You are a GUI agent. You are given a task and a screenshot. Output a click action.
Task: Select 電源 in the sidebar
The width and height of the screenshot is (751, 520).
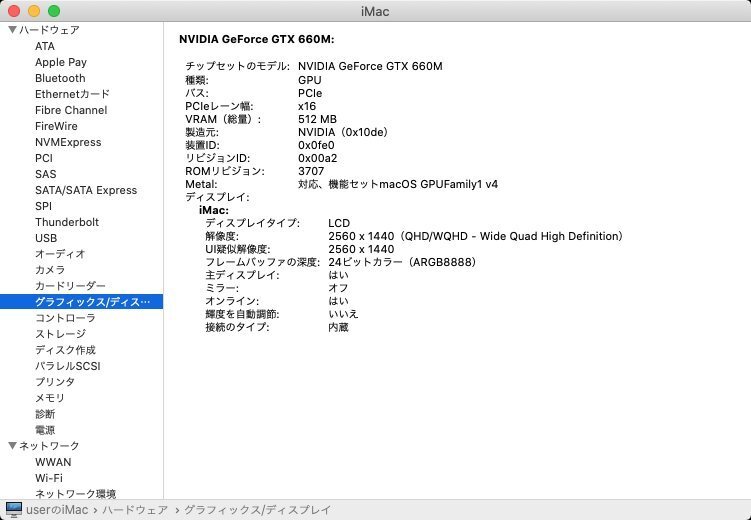point(45,430)
